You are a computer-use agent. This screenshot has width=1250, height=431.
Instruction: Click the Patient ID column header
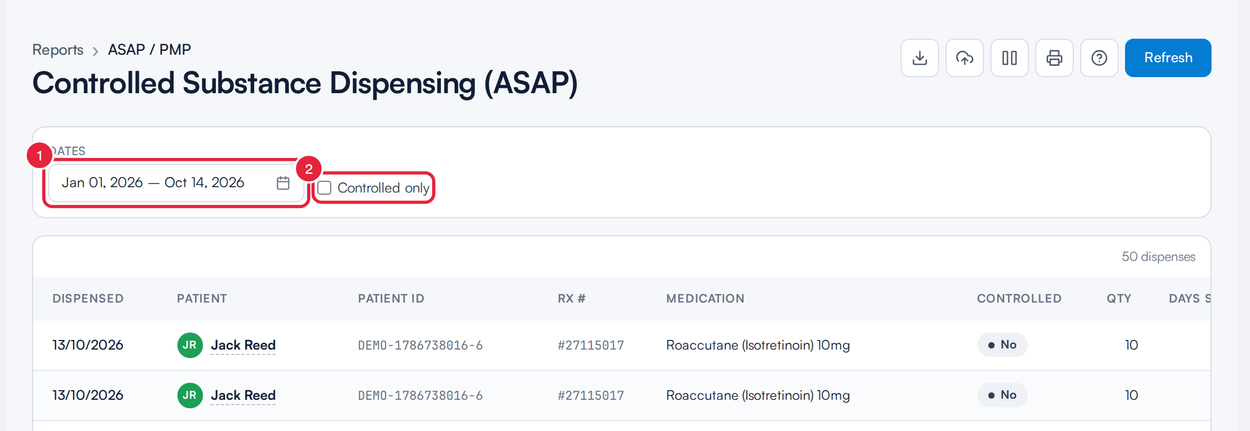(391, 298)
